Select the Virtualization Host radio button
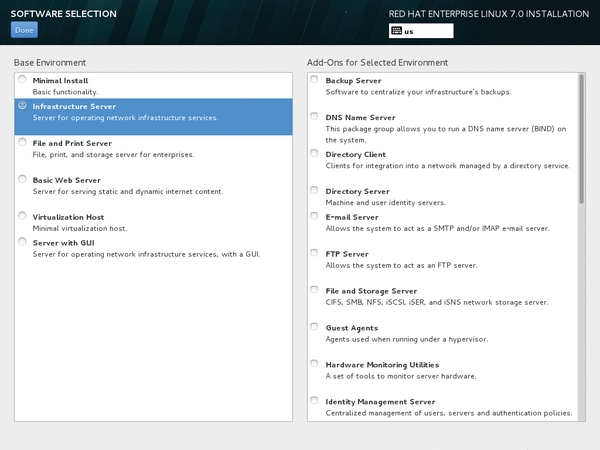This screenshot has width=600, height=450. [x=22, y=216]
